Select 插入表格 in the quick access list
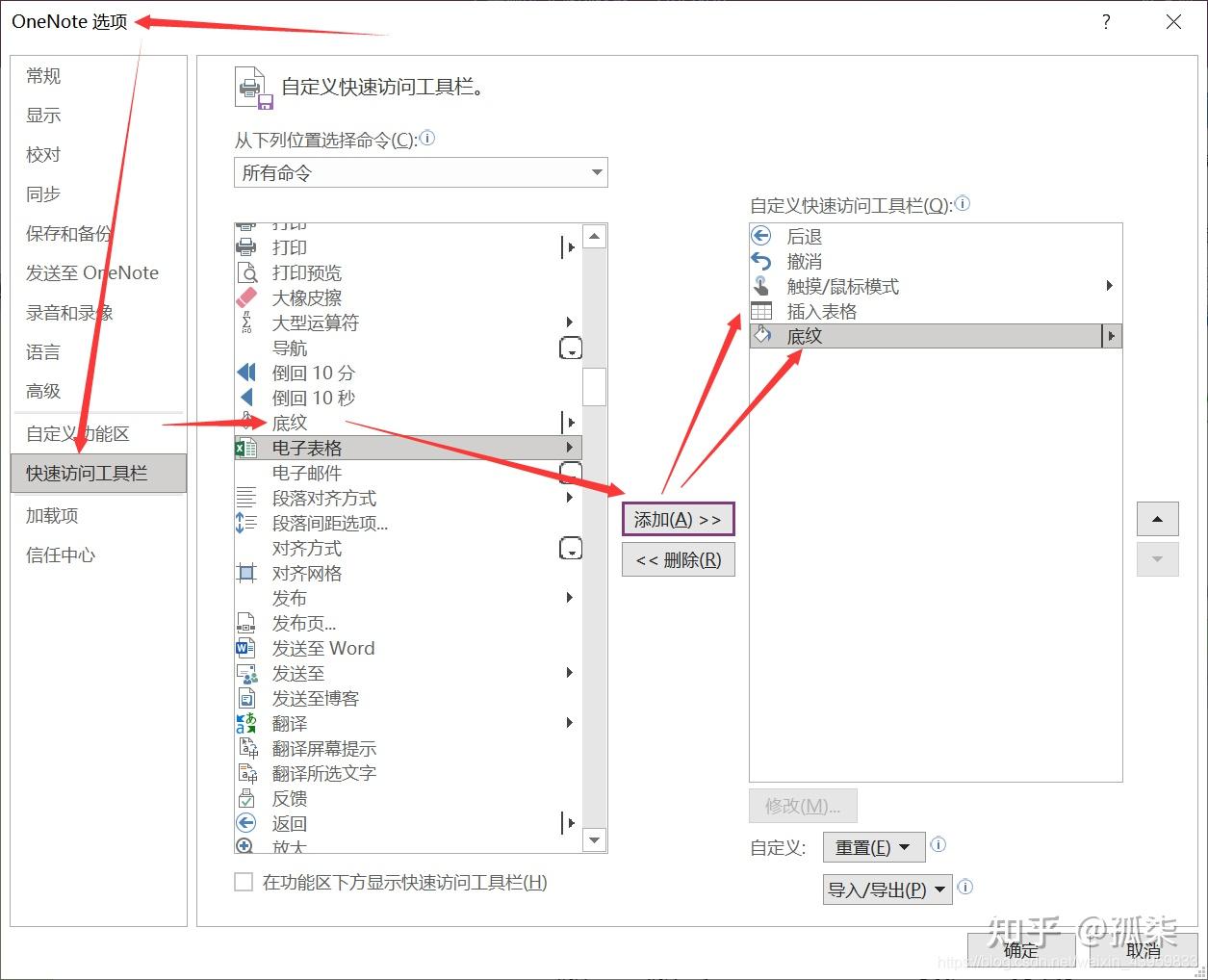This screenshot has width=1208, height=980. coord(936,311)
